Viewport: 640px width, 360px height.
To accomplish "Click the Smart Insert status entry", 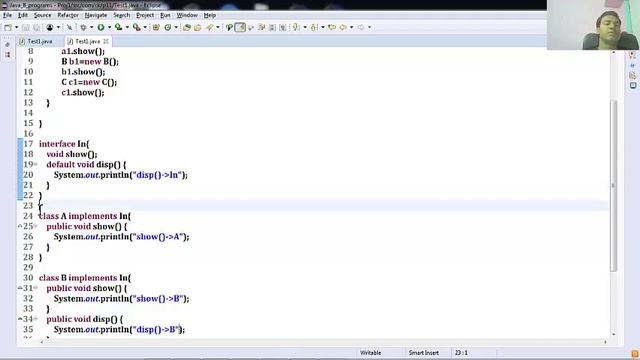I will tap(424, 353).
